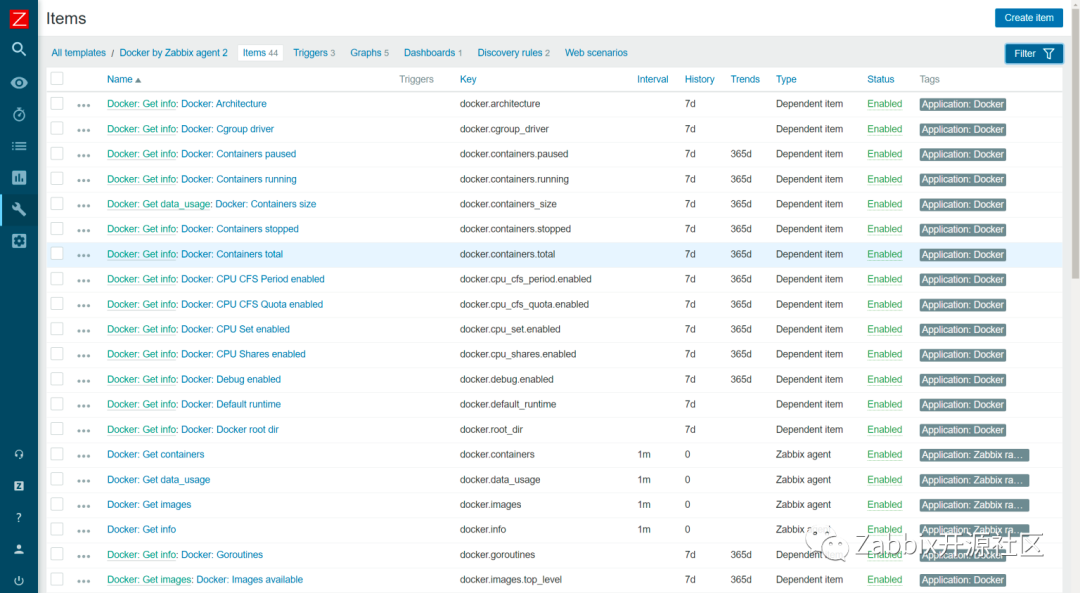The height and width of the screenshot is (593, 1080).
Task: Sort items by Name column
Action: (x=123, y=79)
